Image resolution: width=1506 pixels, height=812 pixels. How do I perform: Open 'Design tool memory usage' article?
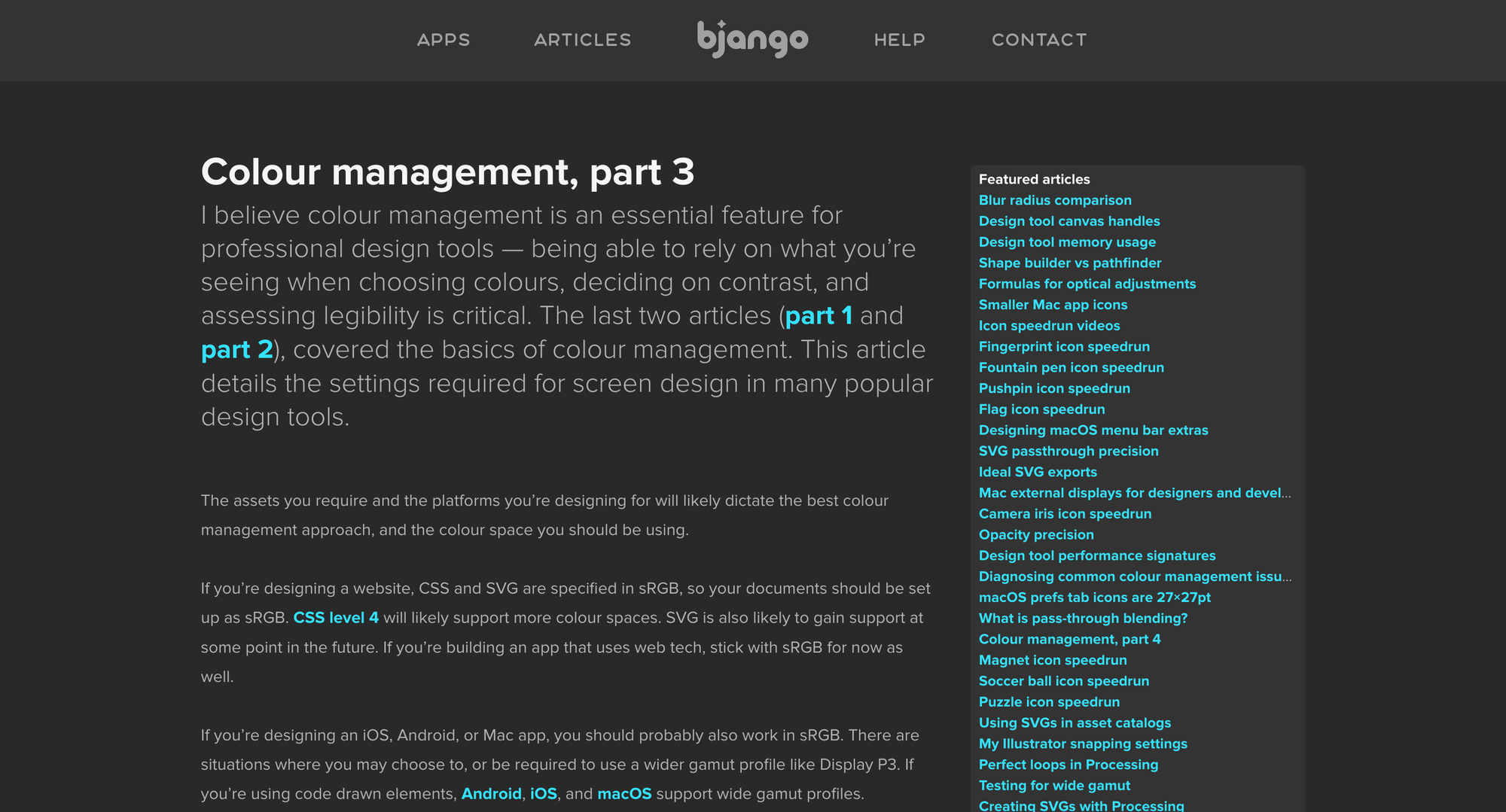click(x=1067, y=242)
